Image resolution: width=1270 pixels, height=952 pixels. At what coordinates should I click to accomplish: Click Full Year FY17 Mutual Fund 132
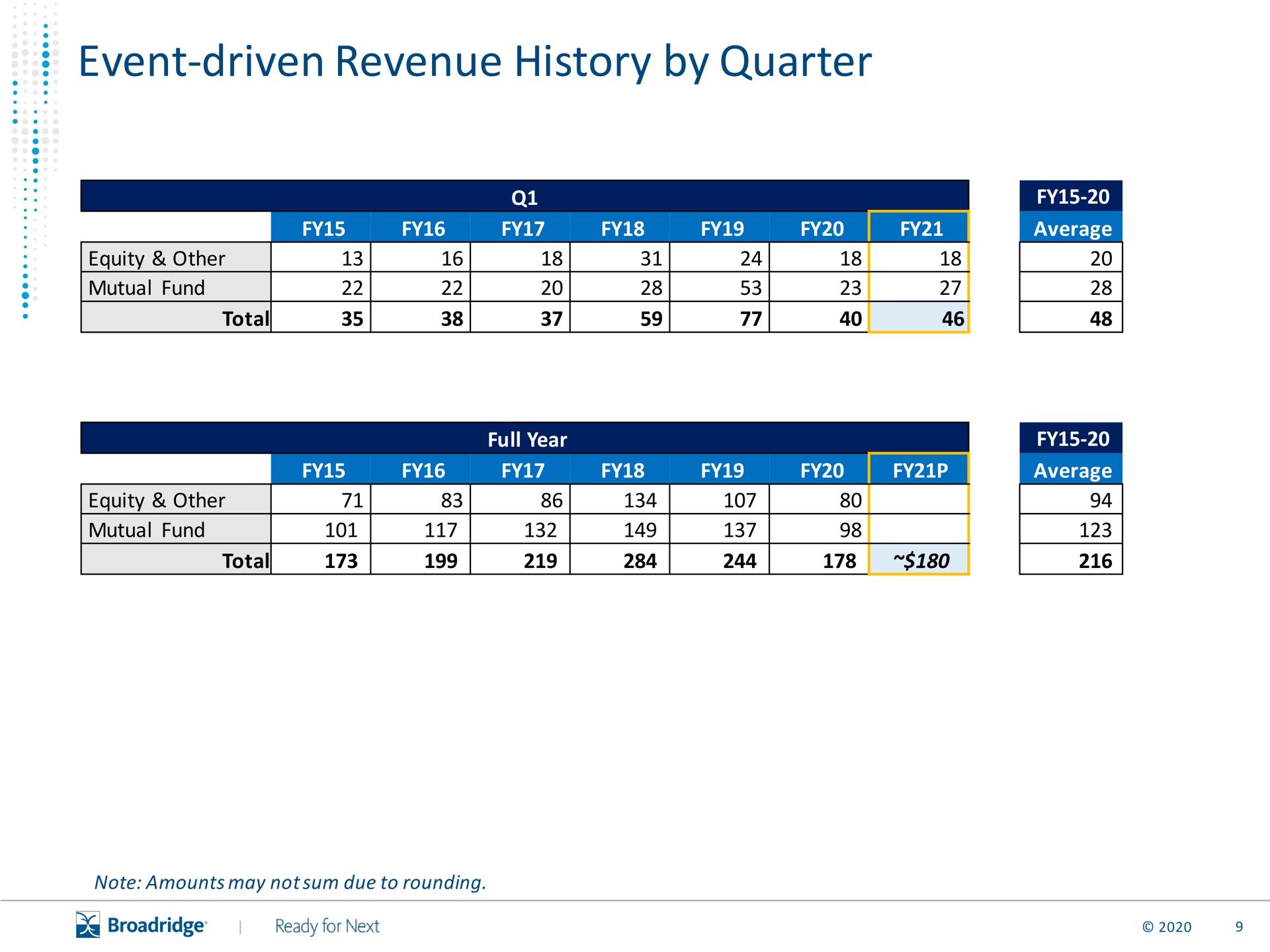click(520, 530)
